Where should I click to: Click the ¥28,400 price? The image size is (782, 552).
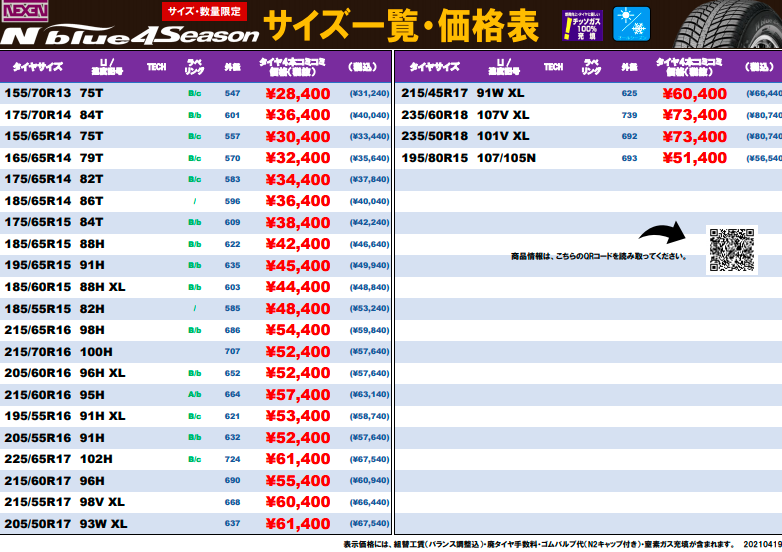point(297,93)
